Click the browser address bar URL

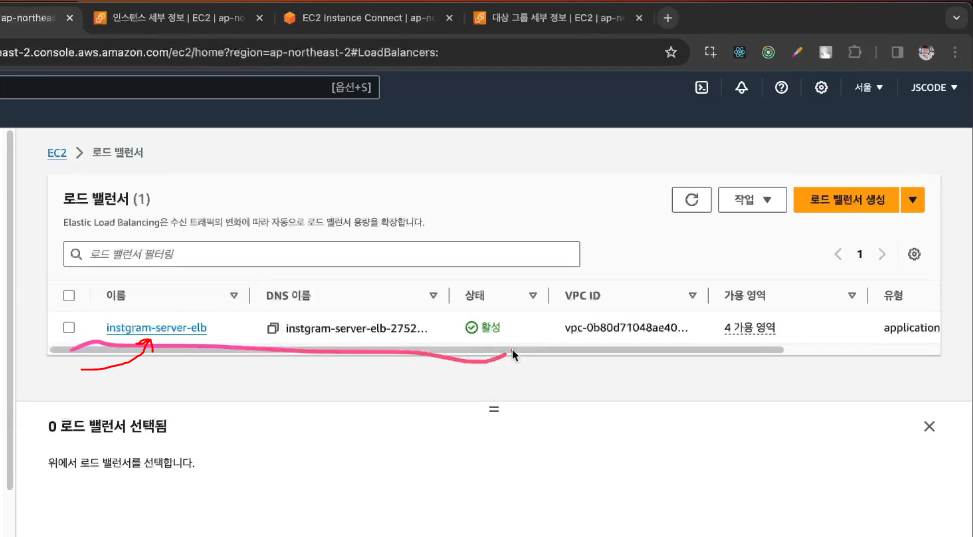218,52
